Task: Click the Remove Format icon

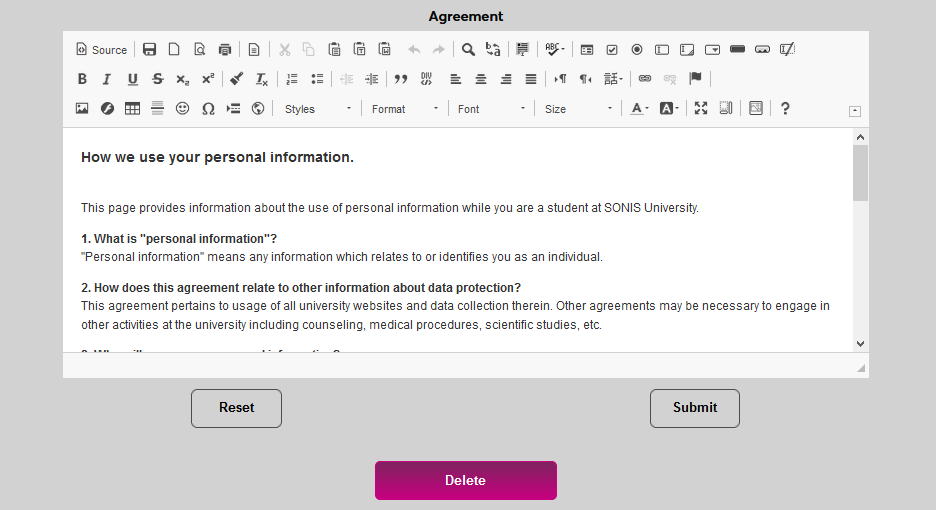Action: [262, 79]
